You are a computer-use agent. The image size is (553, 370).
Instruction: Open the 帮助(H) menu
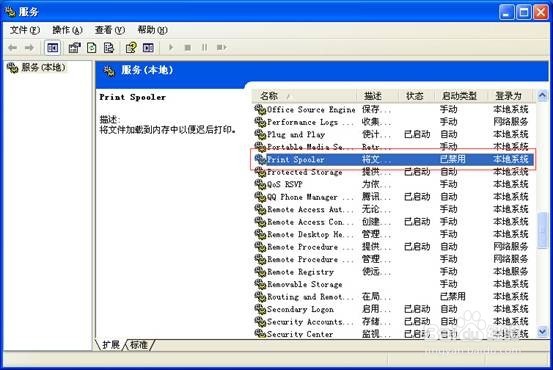[x=152, y=30]
